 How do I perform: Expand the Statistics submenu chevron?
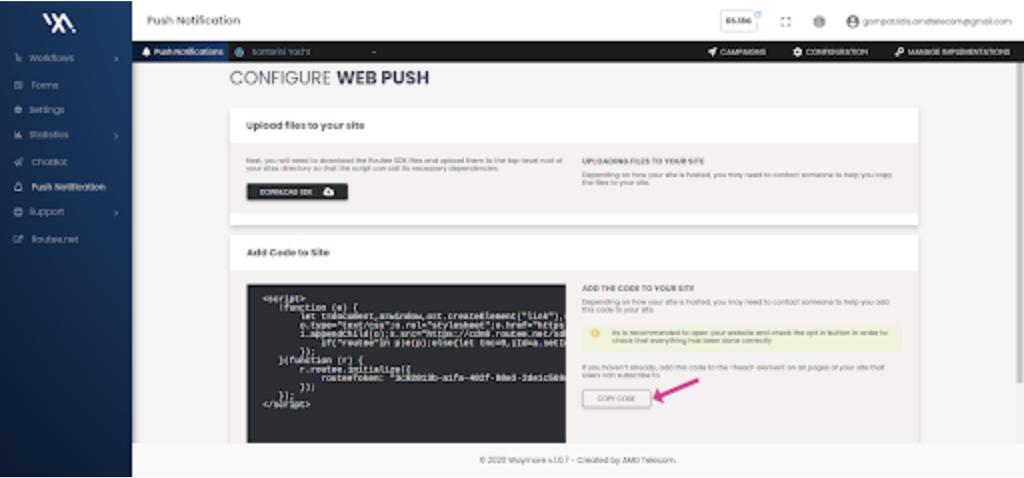[116, 136]
